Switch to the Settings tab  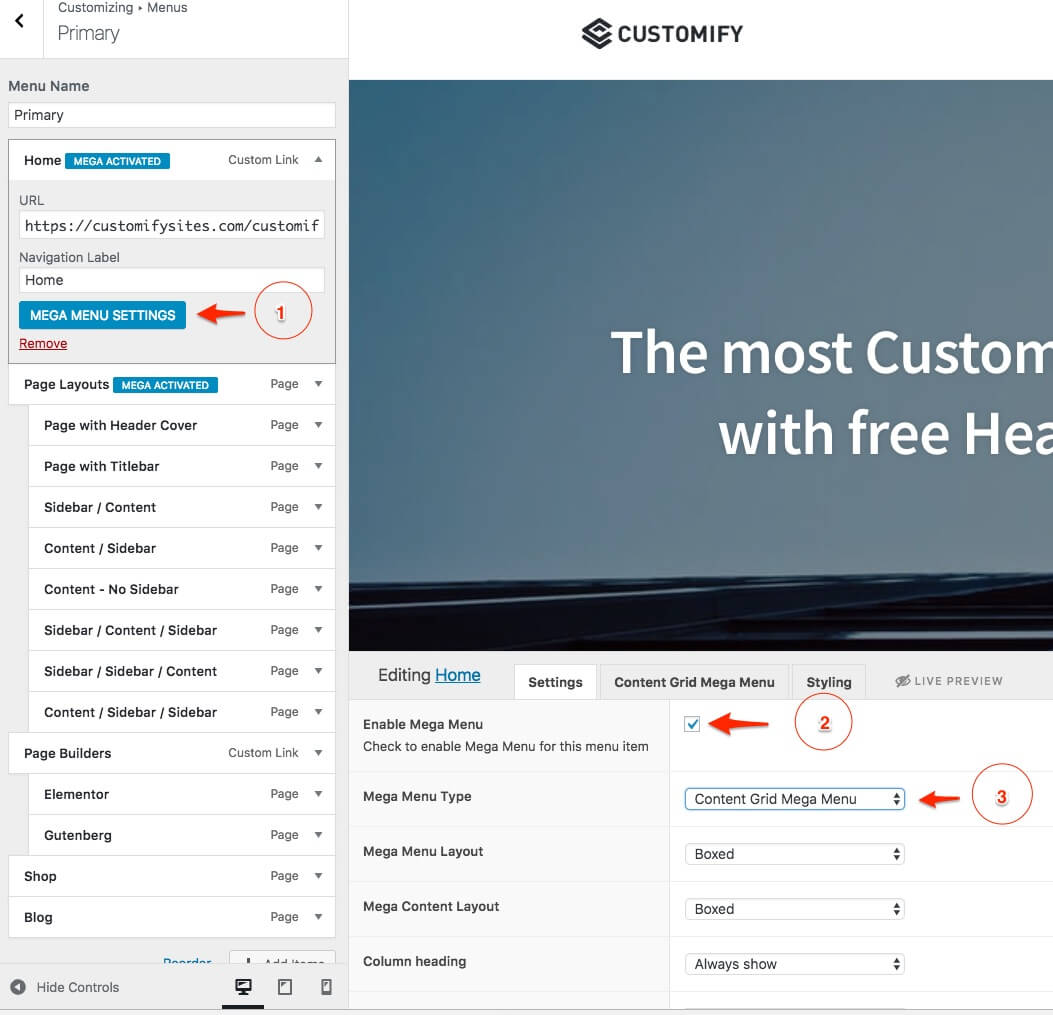click(555, 682)
